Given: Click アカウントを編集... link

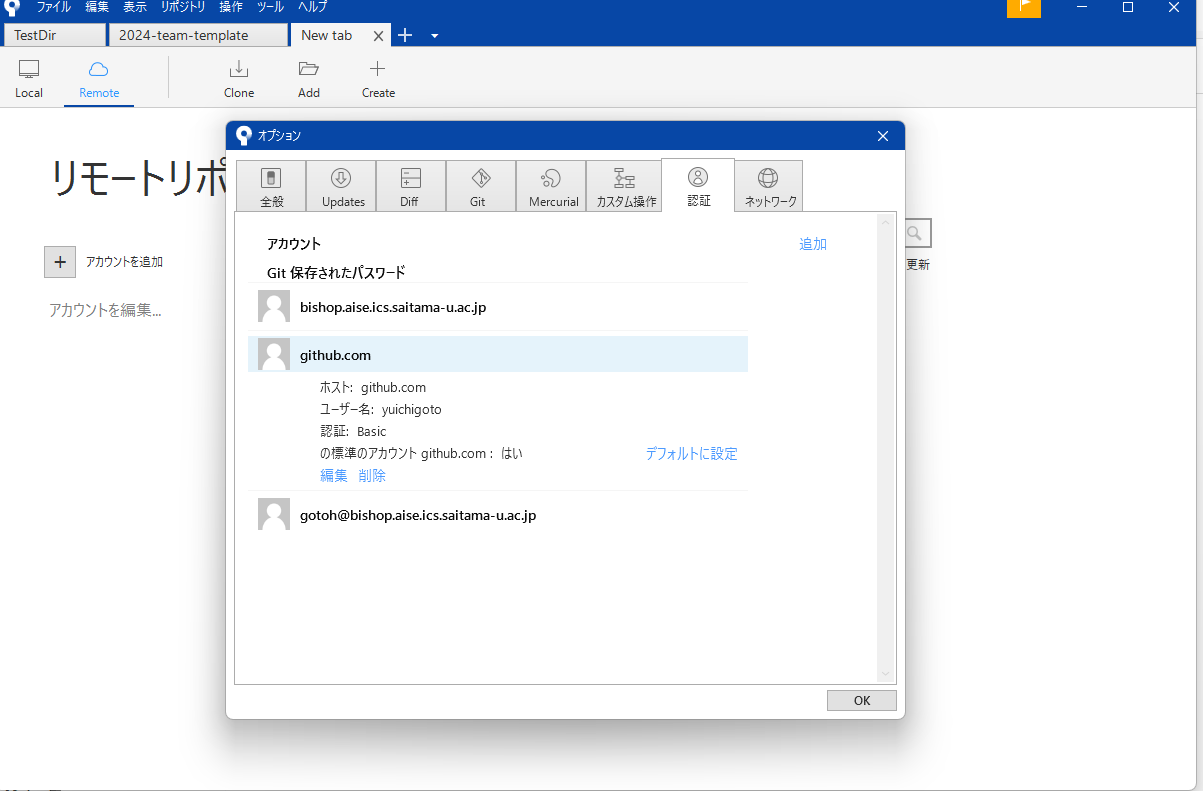Looking at the screenshot, I should coord(105,310).
